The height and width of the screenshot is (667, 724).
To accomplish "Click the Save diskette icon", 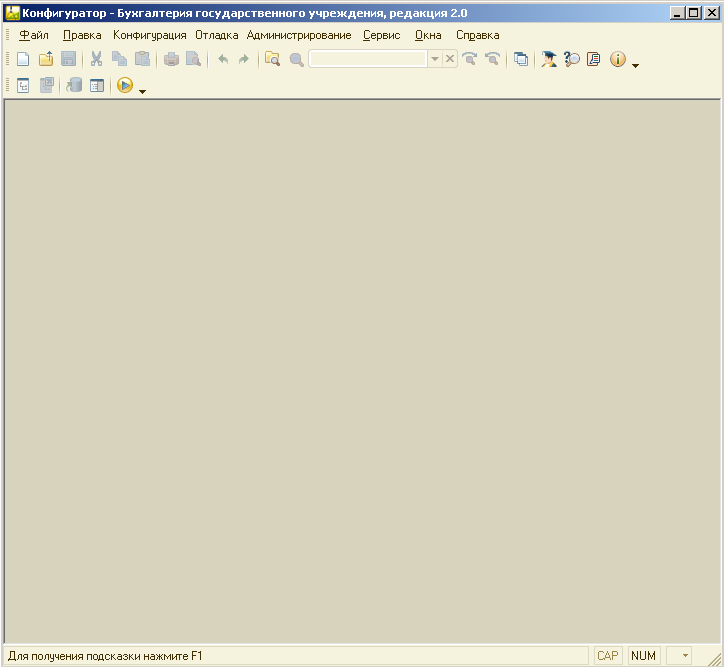I will coord(68,59).
